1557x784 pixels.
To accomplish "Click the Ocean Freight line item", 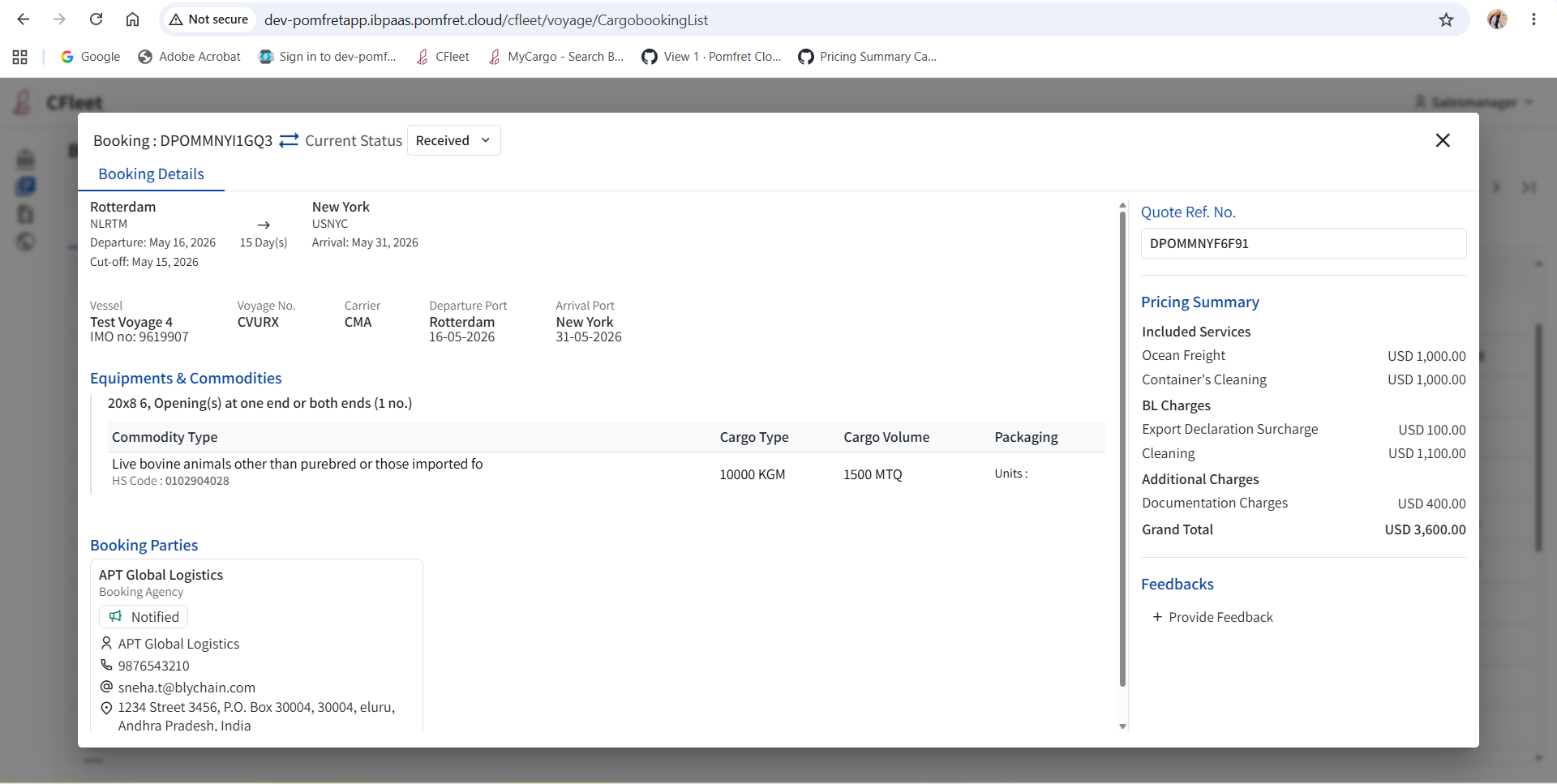I will (x=1303, y=355).
